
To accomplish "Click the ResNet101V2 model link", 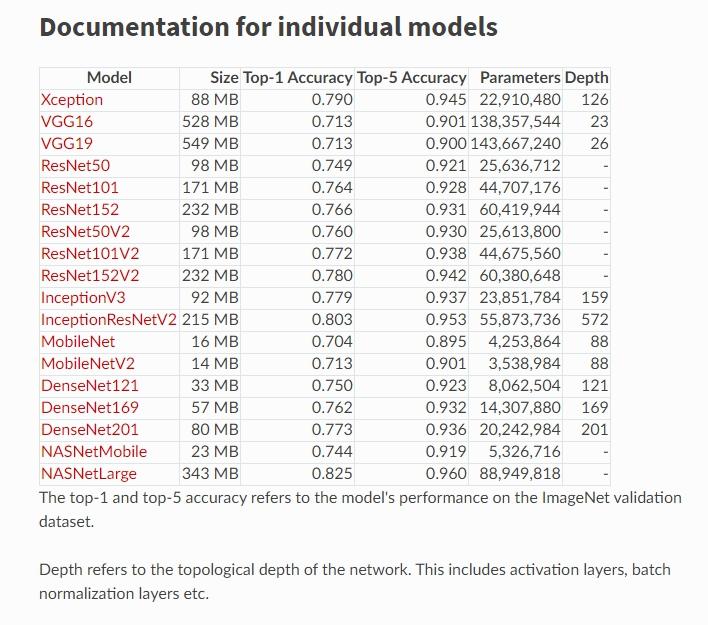I will point(90,254).
